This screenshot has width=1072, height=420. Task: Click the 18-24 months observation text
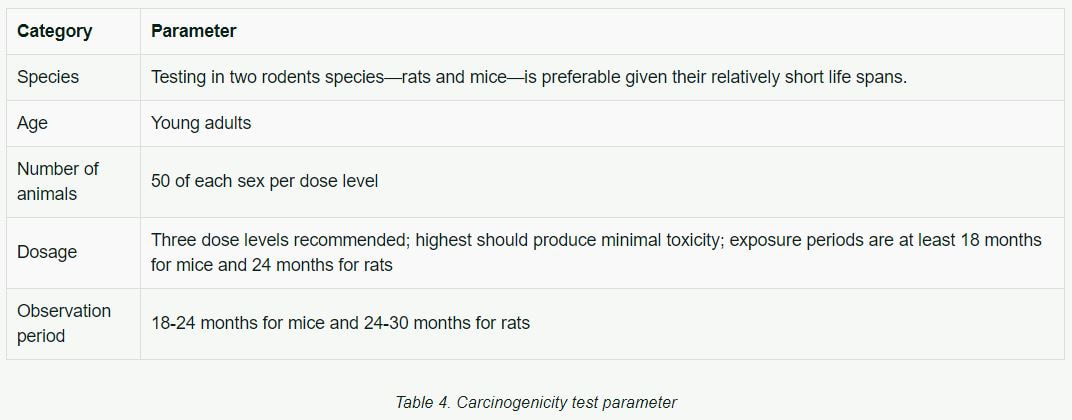click(340, 323)
